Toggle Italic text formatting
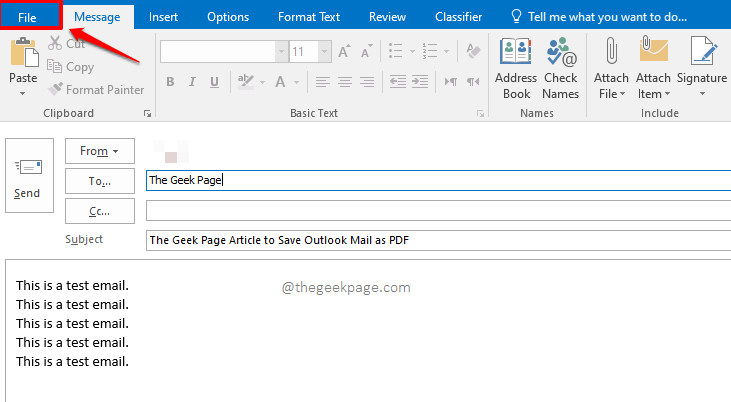 pyautogui.click(x=192, y=82)
